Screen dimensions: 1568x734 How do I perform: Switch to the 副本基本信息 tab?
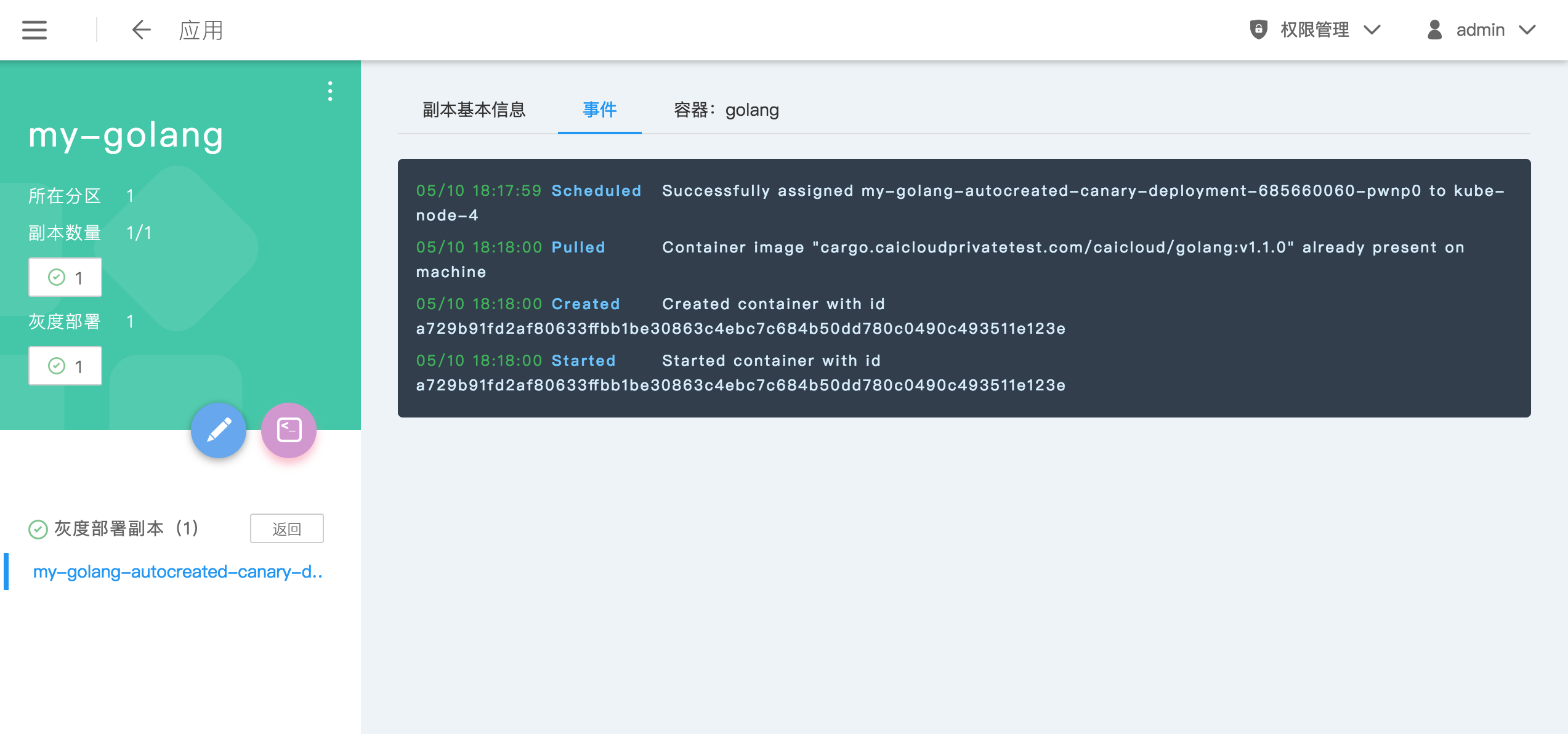(474, 110)
